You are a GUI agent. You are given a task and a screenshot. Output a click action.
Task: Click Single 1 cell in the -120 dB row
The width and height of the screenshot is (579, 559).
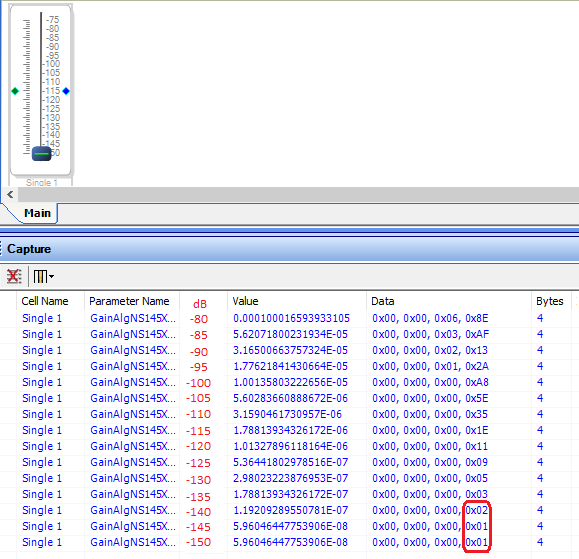42,446
